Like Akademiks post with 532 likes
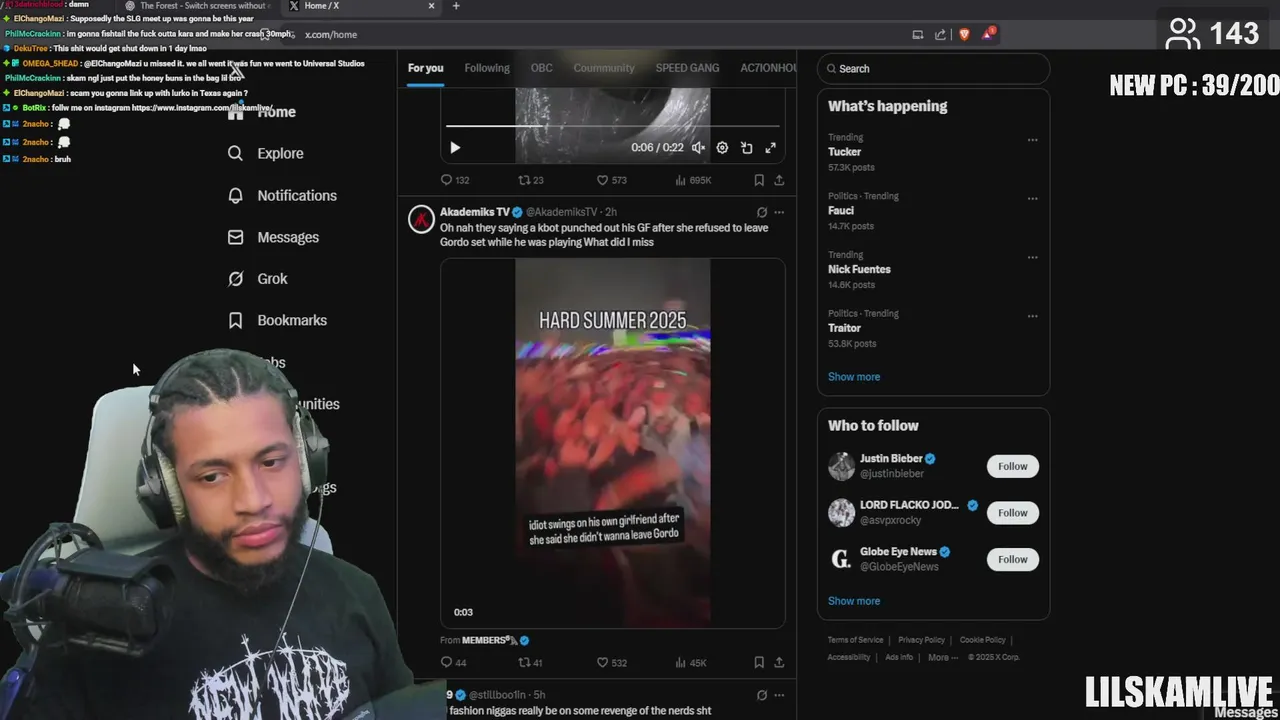This screenshot has width=1280, height=720. click(611, 662)
